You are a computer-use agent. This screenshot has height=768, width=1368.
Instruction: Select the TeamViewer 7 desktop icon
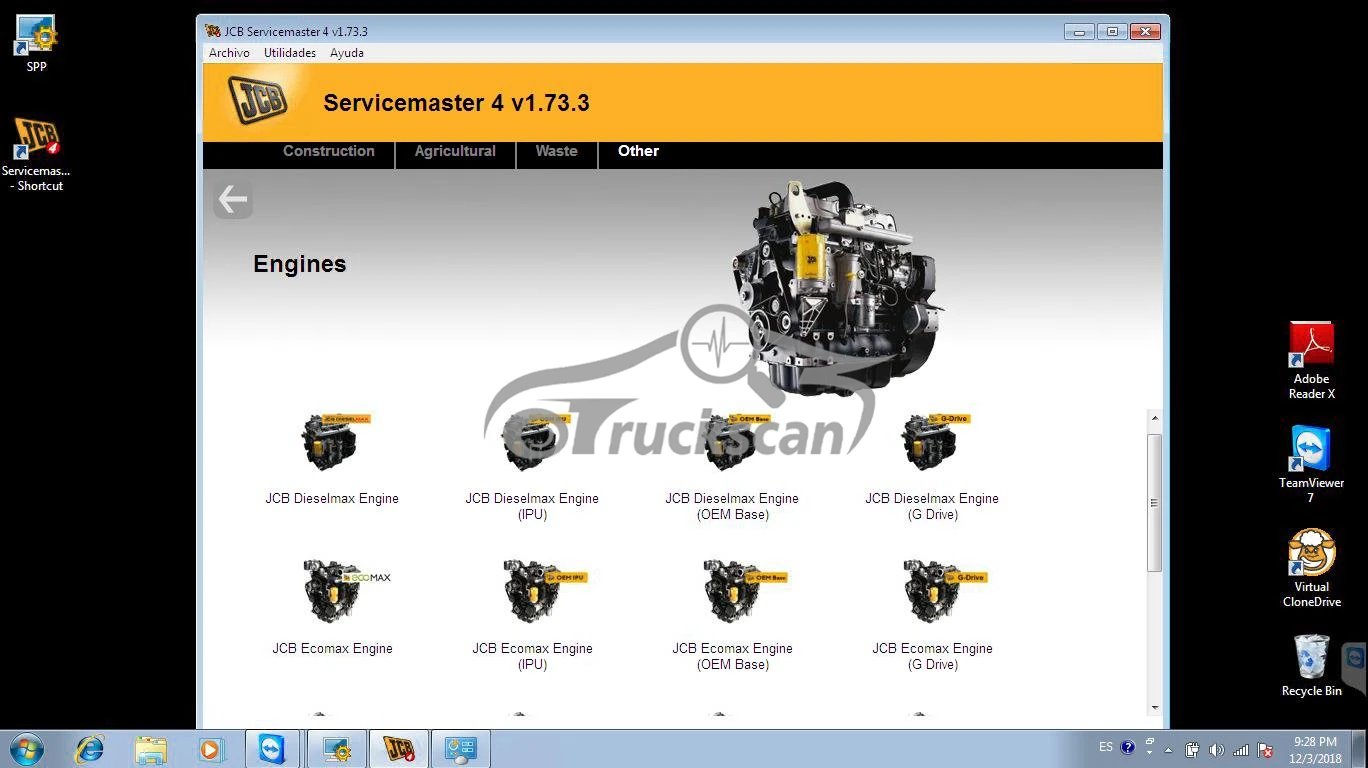coord(1311,464)
